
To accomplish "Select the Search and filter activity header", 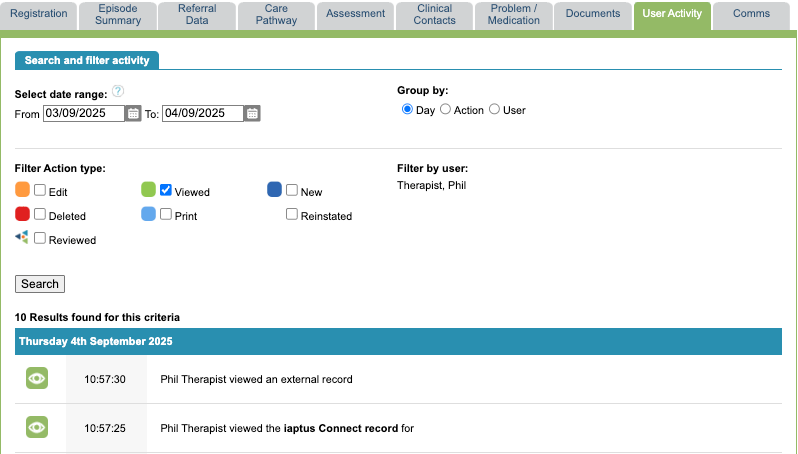I will click(87, 60).
